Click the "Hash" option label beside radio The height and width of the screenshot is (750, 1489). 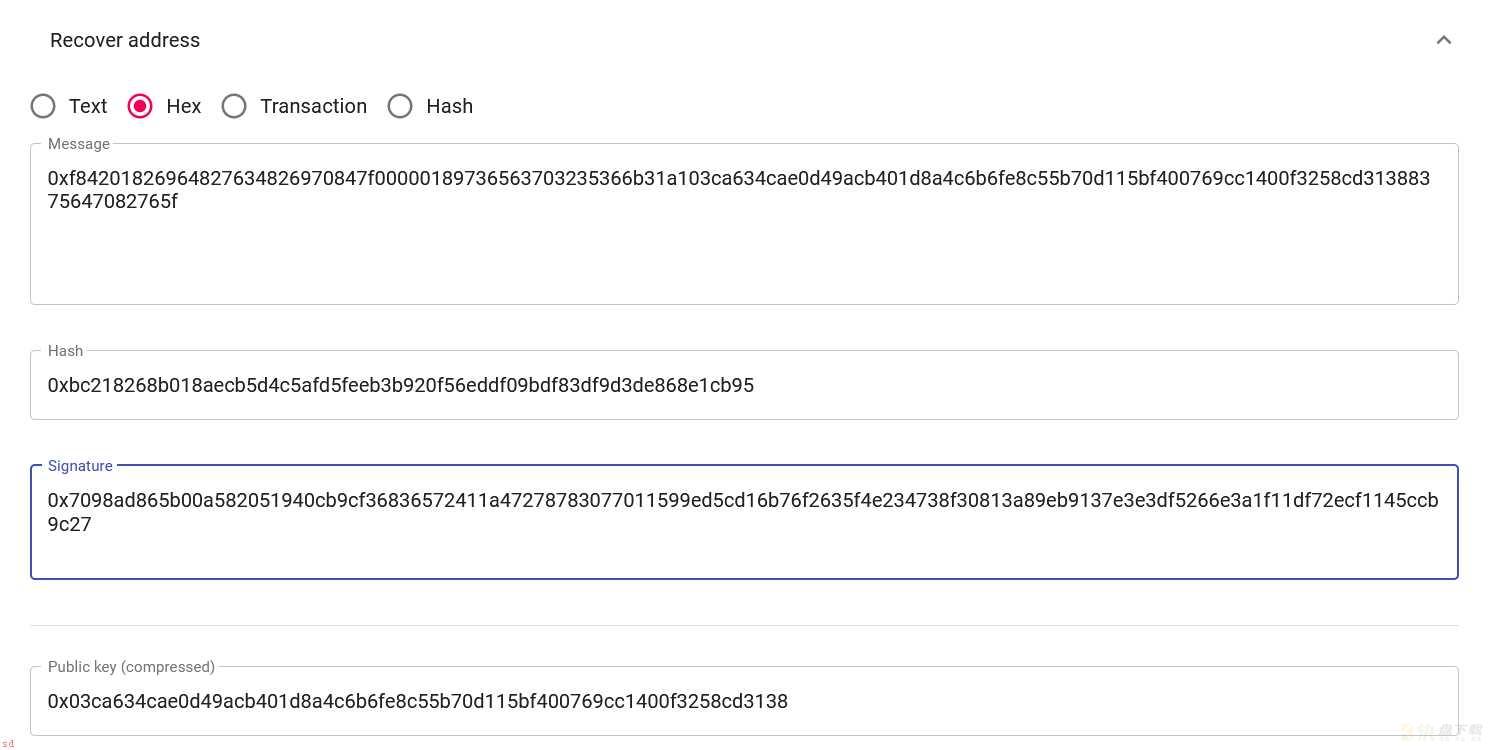pyautogui.click(x=449, y=106)
